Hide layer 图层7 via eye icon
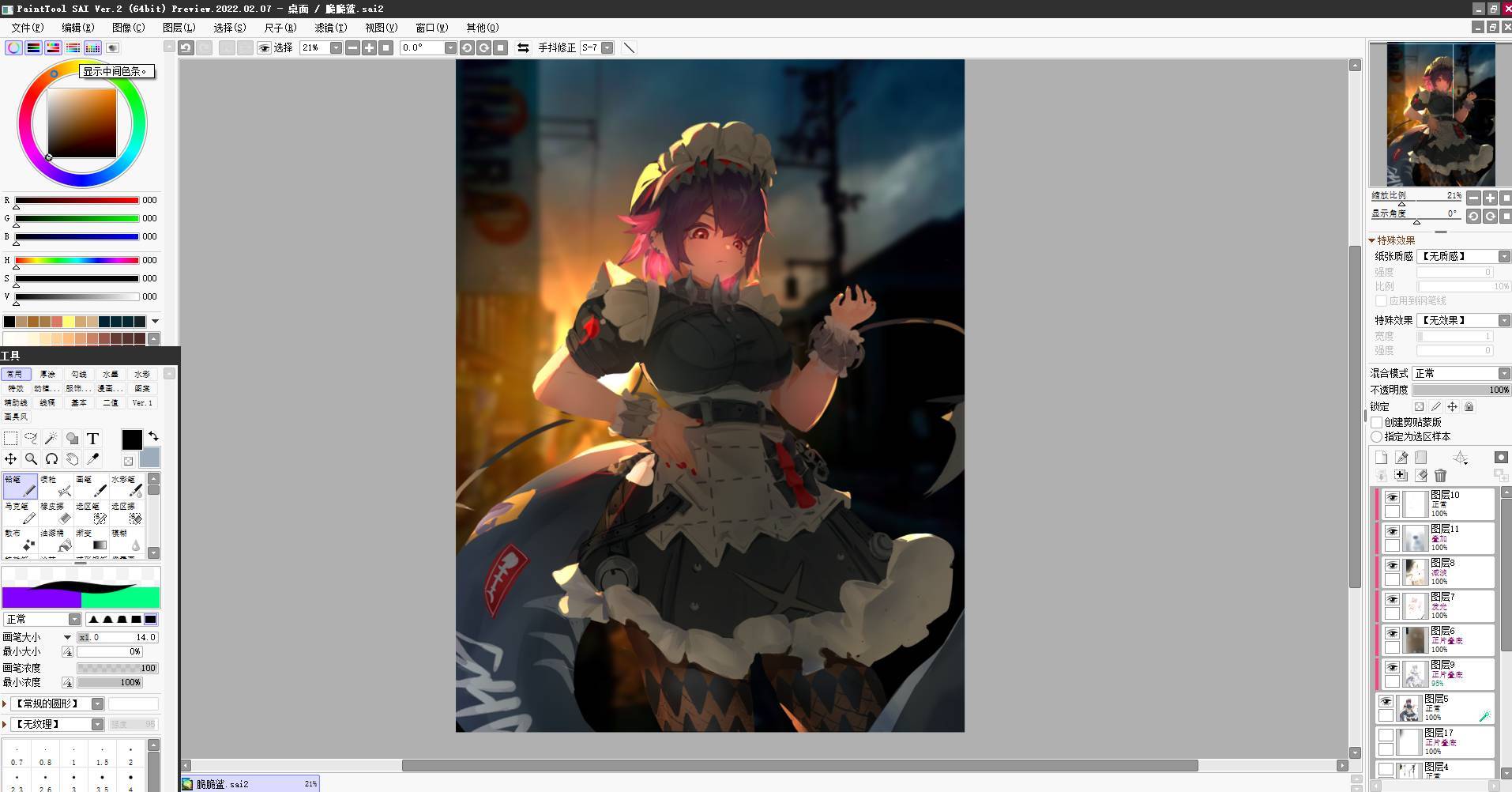Image resolution: width=1512 pixels, height=792 pixels. click(x=1392, y=599)
